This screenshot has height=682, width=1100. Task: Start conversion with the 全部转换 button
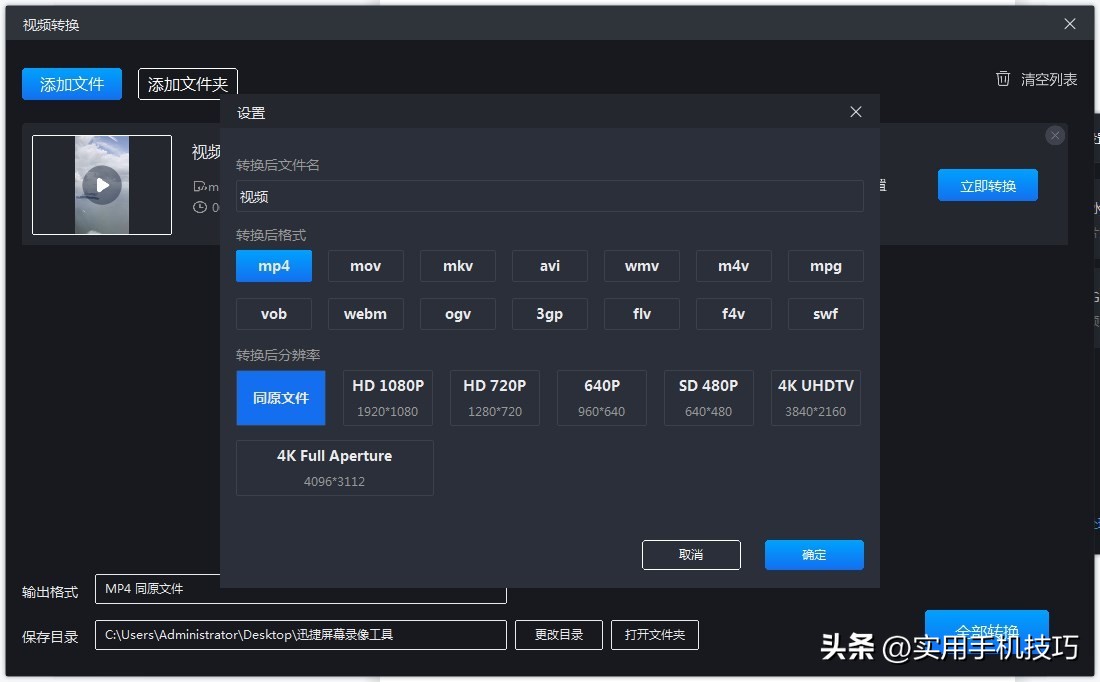tap(987, 630)
